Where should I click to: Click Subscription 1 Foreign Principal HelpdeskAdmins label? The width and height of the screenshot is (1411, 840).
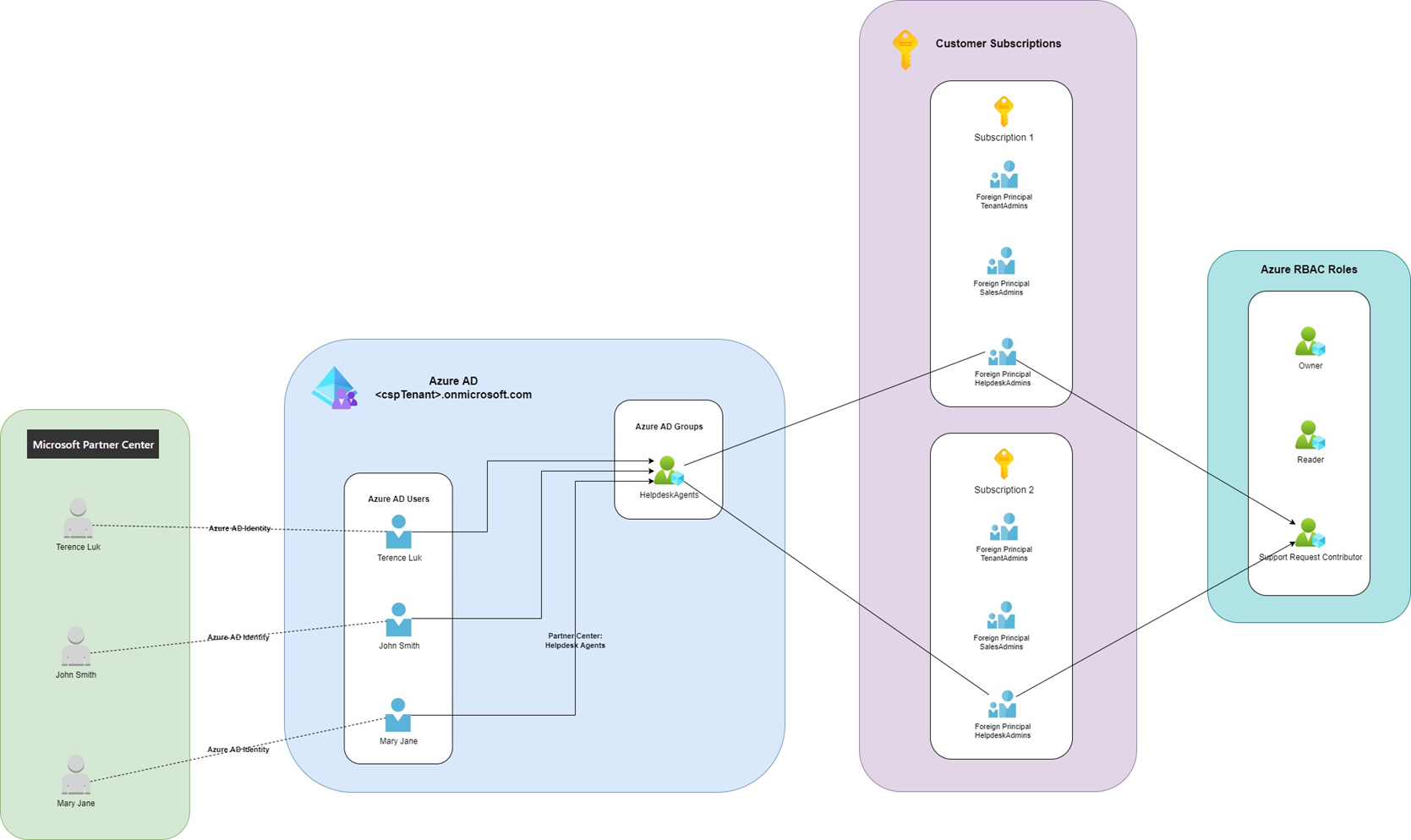1003,379
